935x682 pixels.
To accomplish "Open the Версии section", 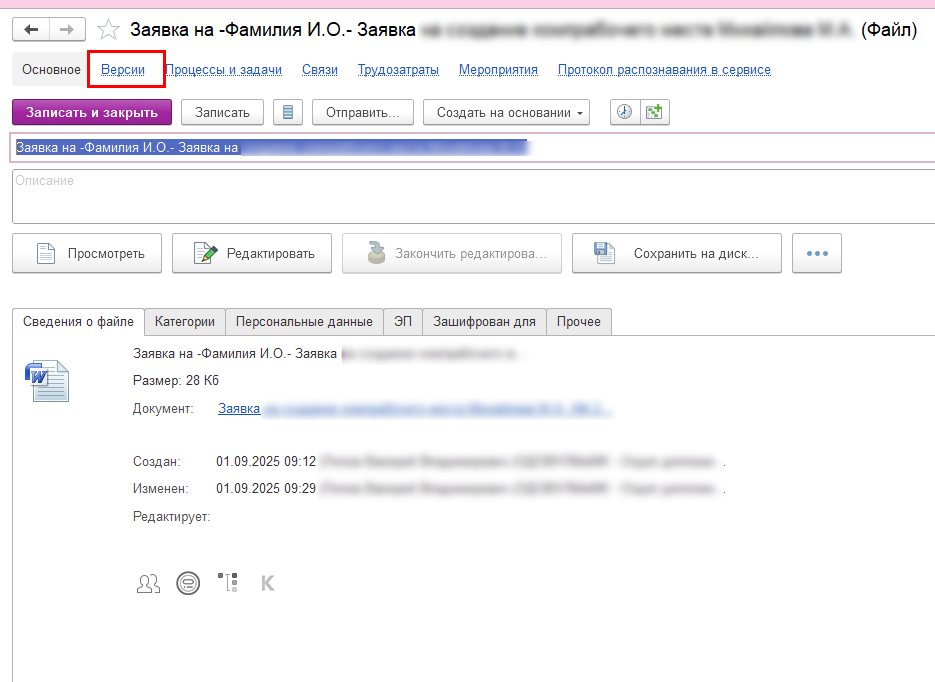I will point(123,70).
